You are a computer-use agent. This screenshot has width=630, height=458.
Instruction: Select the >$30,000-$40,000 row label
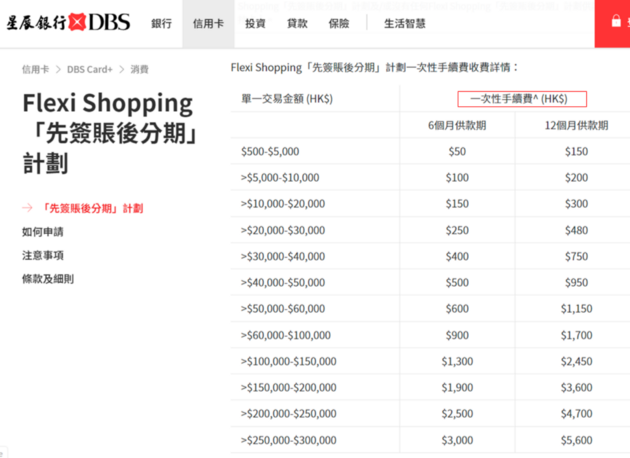coord(283,256)
